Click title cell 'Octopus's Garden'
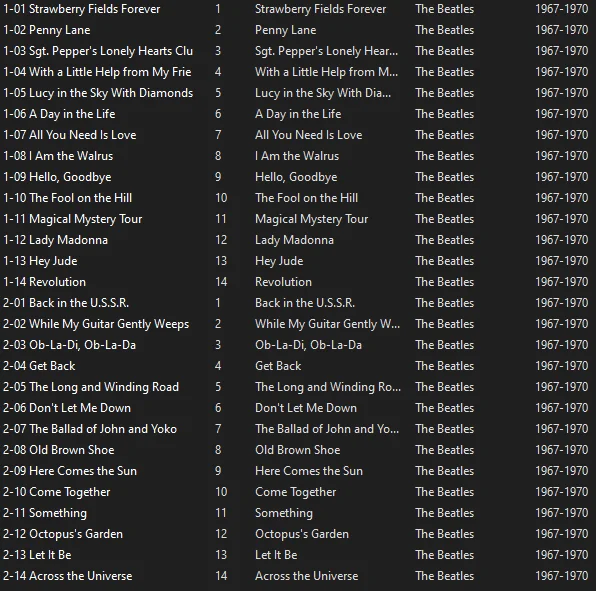Screen dimensions: 596x591 click(302, 534)
